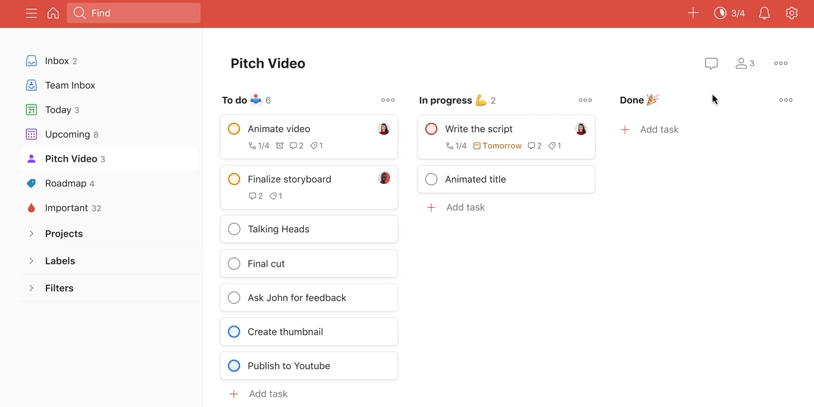Open the To do column options menu

pyautogui.click(x=388, y=100)
